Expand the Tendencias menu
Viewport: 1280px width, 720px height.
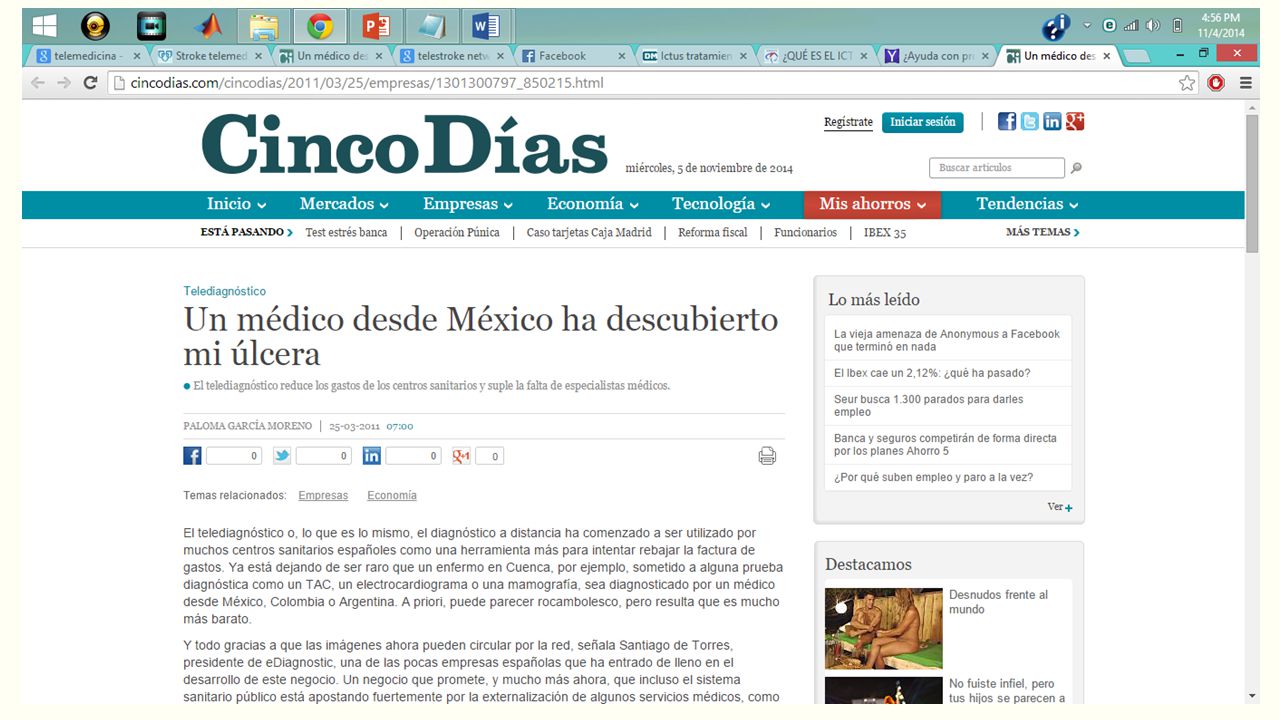(1027, 204)
